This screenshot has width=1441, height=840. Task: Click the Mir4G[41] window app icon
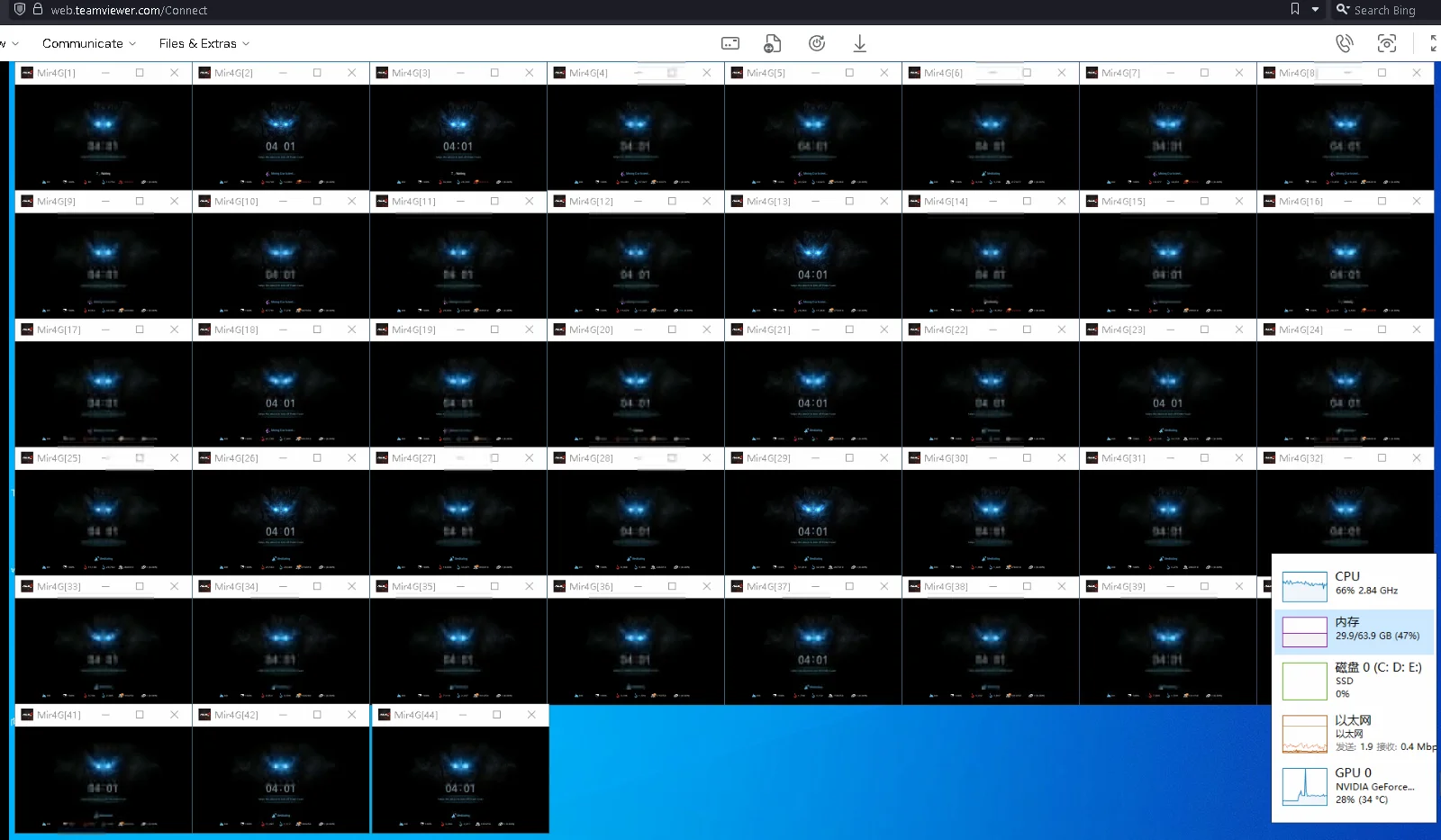pos(27,716)
